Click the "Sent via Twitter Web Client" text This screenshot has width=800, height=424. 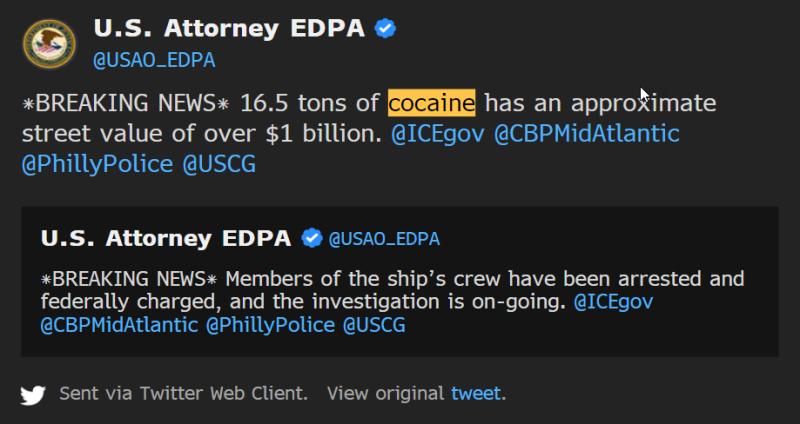point(182,393)
